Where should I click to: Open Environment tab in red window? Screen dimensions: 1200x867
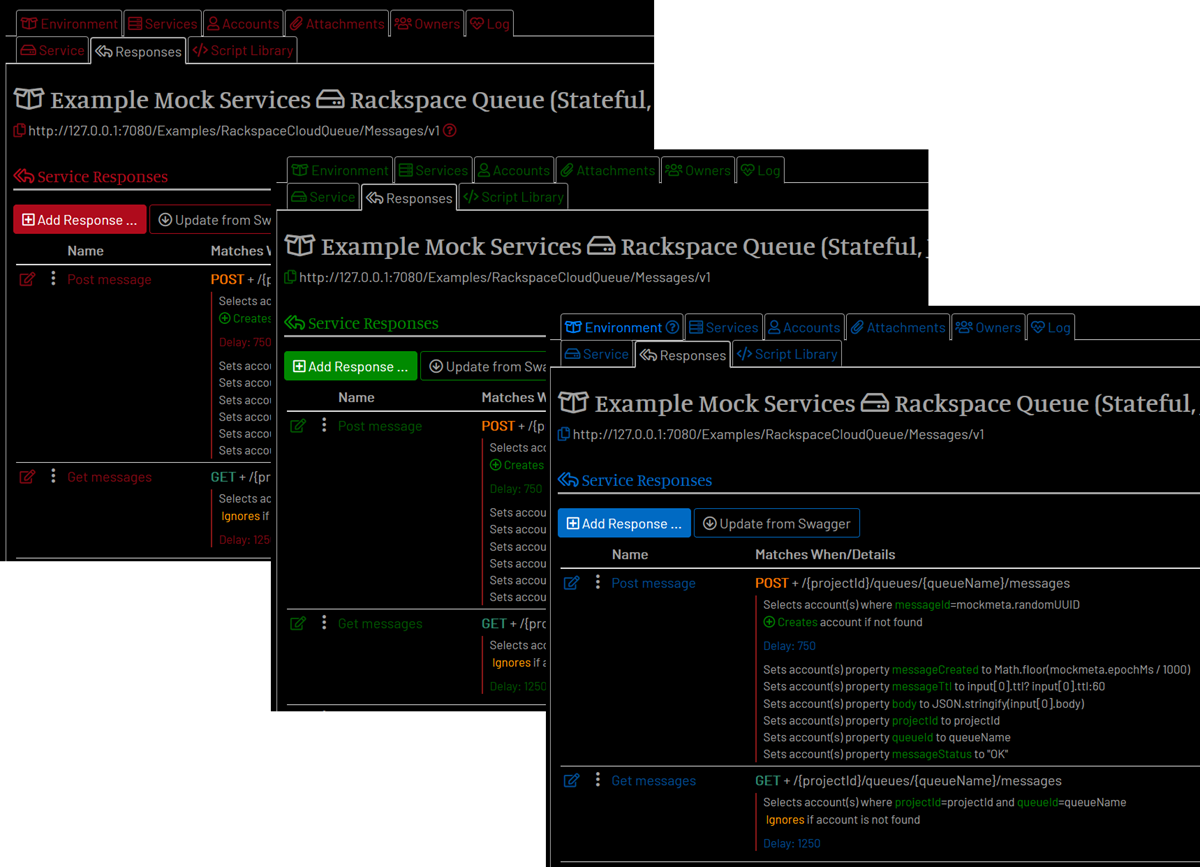coord(69,23)
